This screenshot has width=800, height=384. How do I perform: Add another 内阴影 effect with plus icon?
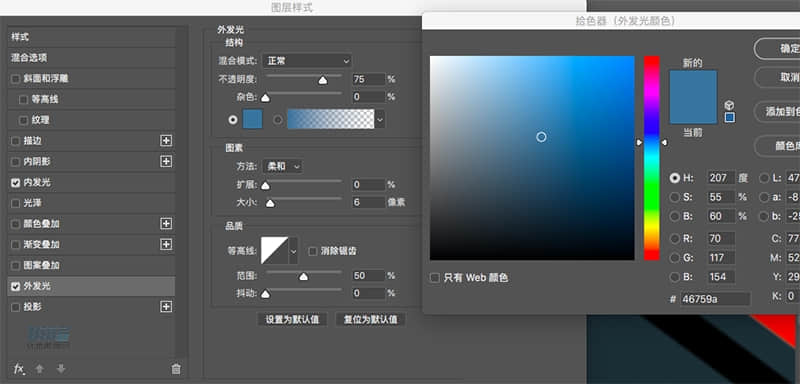pos(166,162)
